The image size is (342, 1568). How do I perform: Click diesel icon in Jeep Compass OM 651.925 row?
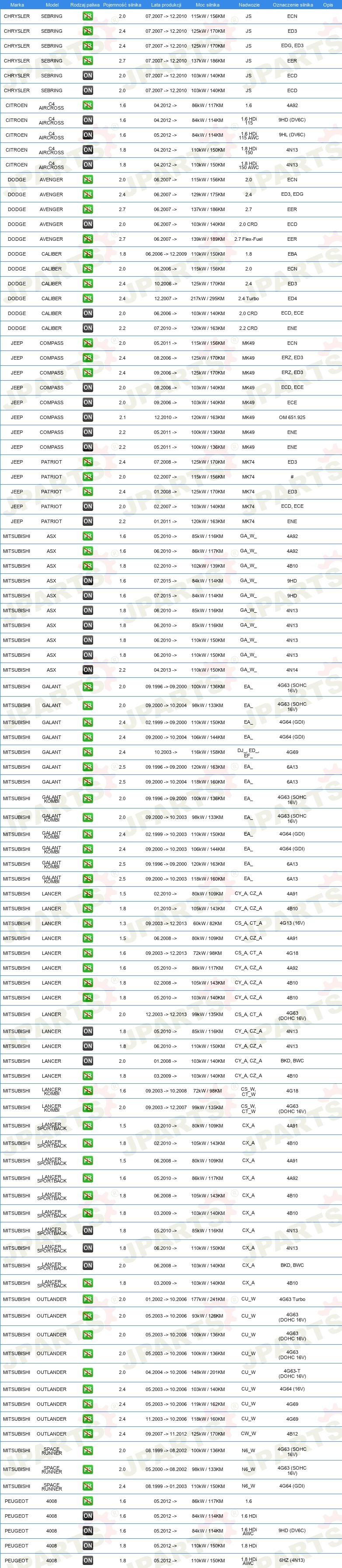click(88, 417)
